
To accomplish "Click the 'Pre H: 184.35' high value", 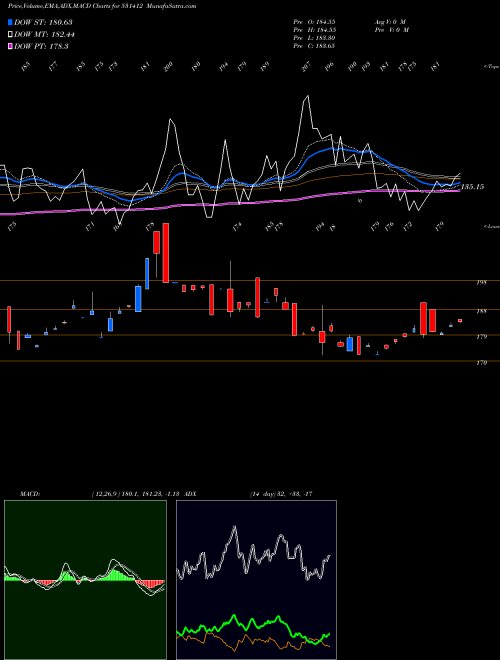I will coord(314,30).
